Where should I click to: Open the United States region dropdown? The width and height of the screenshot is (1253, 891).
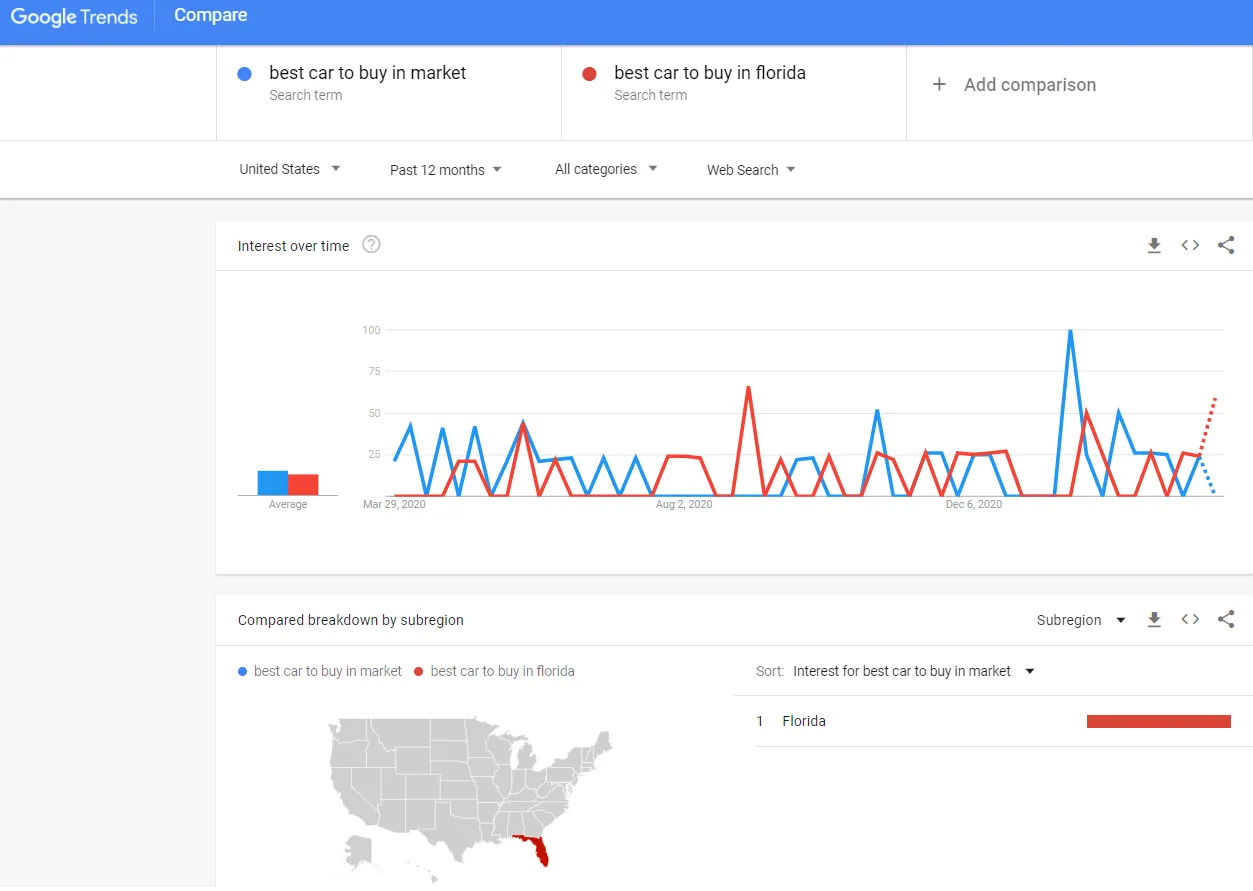click(290, 169)
